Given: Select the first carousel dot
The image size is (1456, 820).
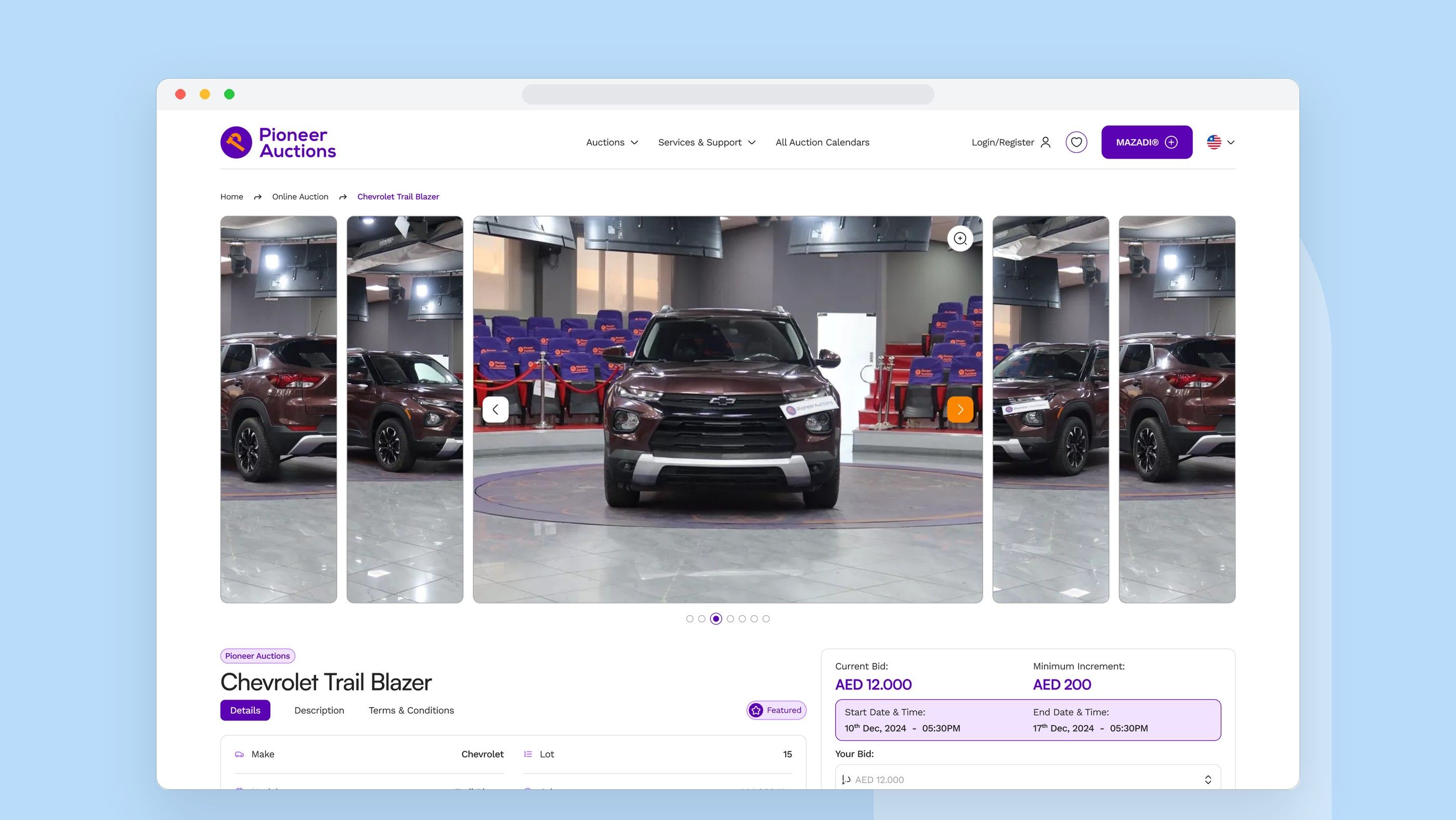Looking at the screenshot, I should [x=690, y=619].
